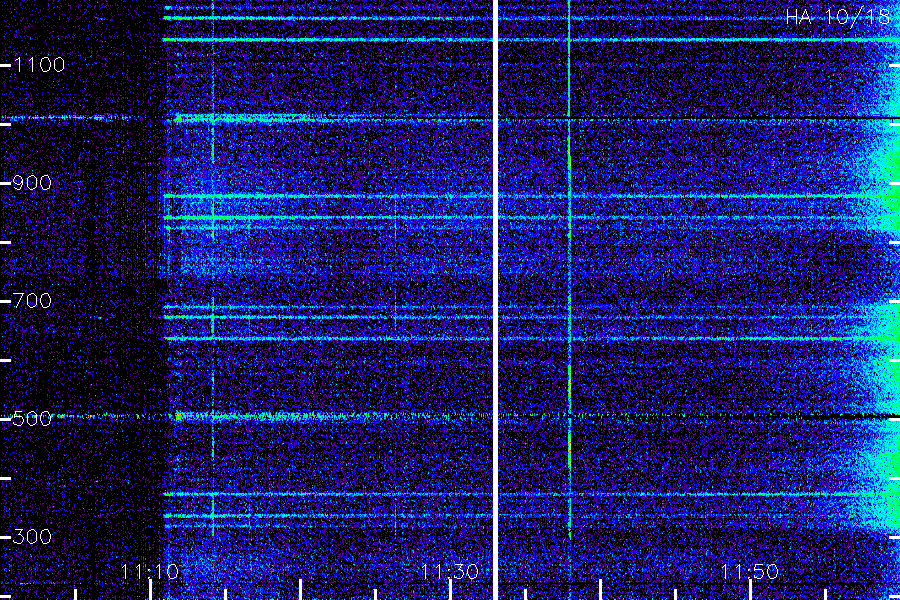Click the 11:30 time axis label
The height and width of the screenshot is (600, 900).
449,572
